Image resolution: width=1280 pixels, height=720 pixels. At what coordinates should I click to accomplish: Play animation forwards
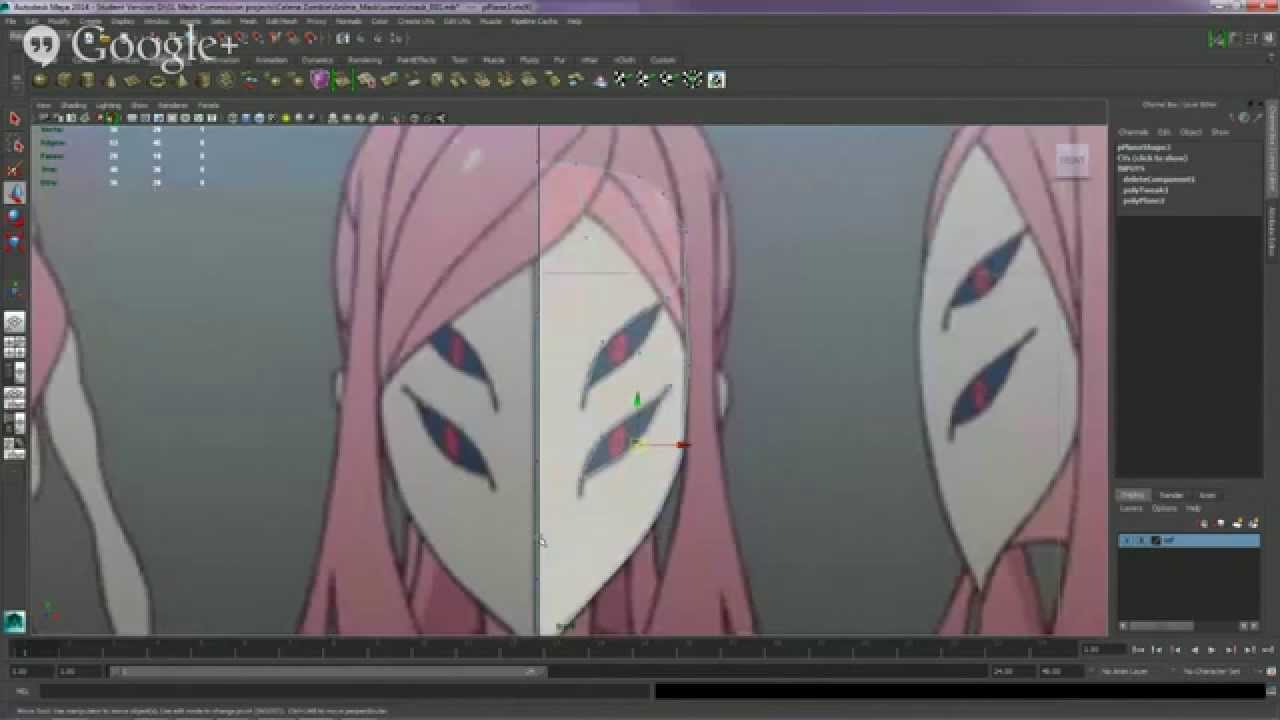[1211, 650]
